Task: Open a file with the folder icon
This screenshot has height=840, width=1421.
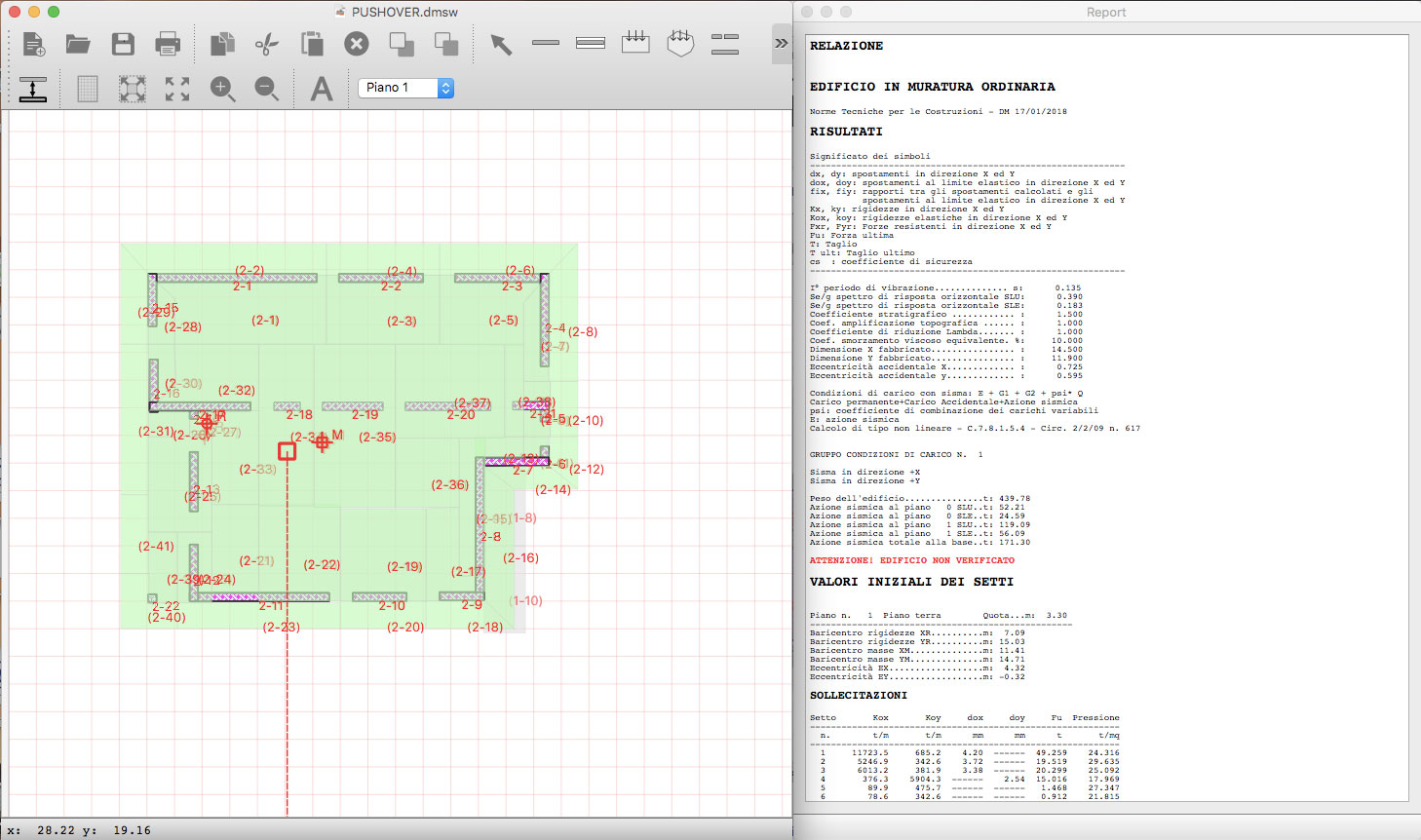Action: (x=78, y=44)
